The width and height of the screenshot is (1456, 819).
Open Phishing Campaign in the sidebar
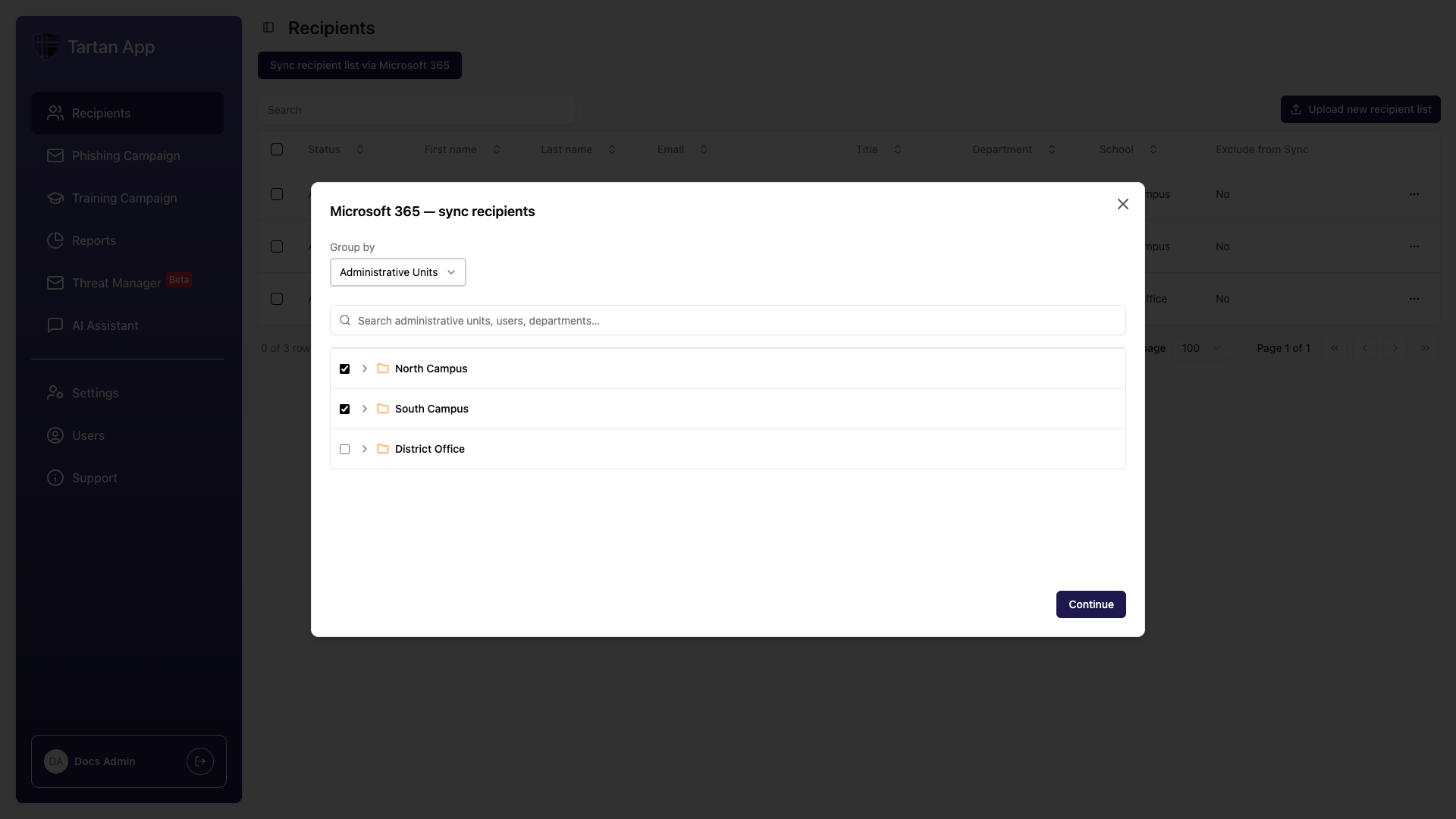click(127, 155)
